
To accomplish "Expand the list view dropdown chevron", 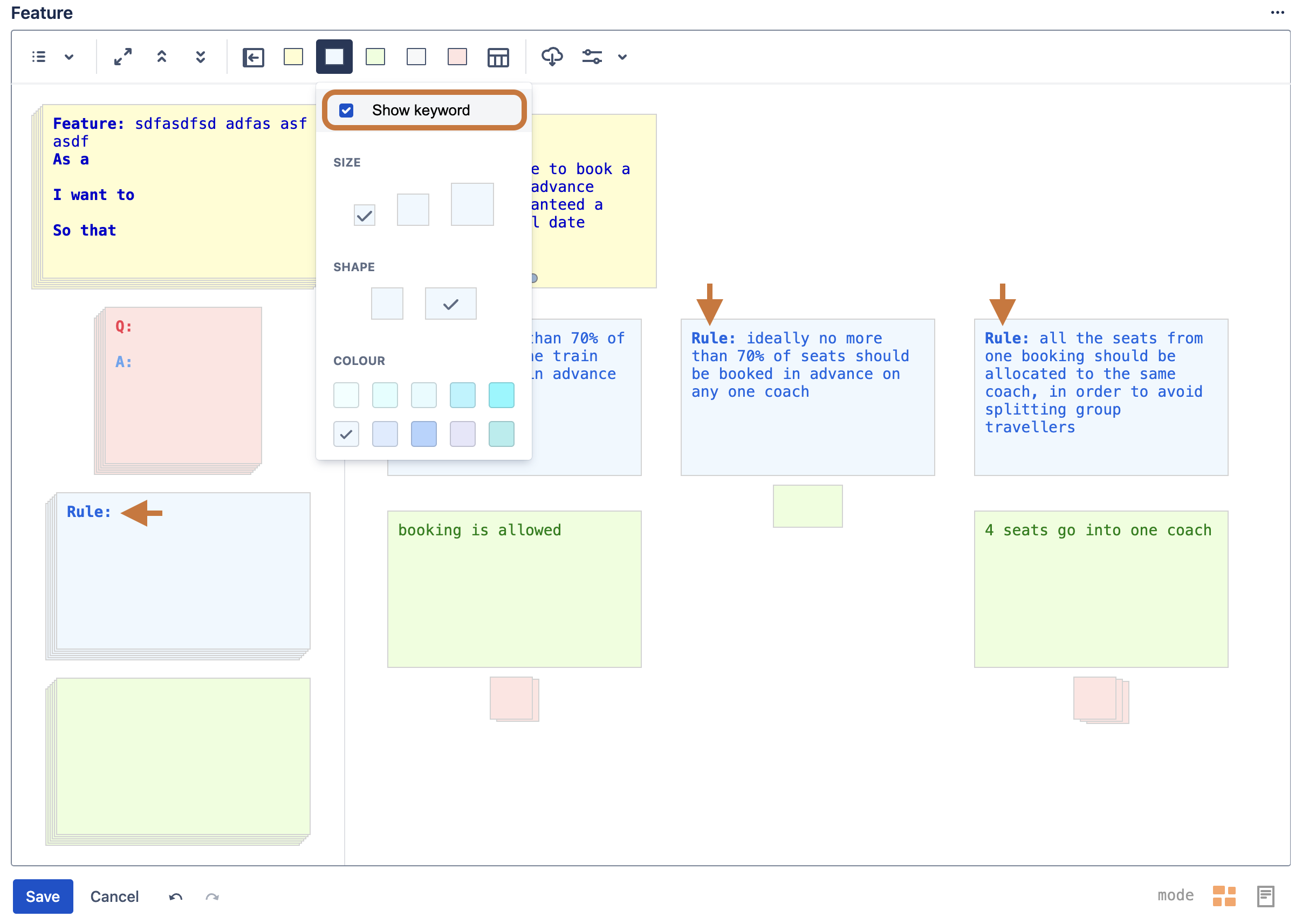I will tap(69, 57).
